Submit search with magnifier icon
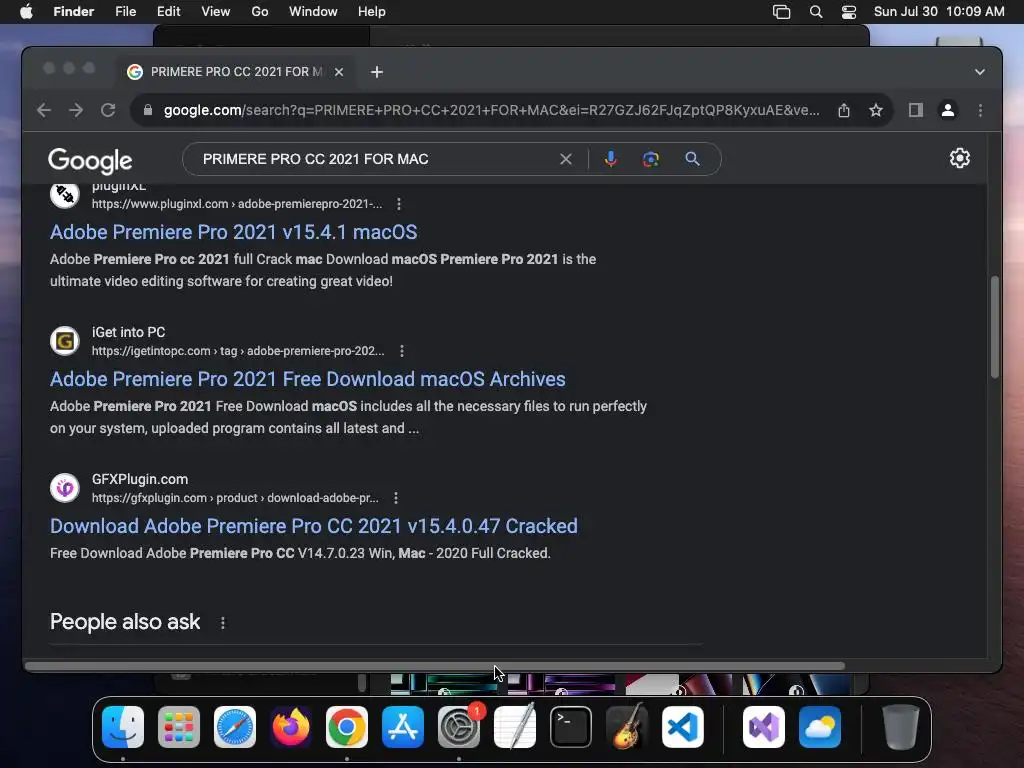This screenshot has height=768, width=1024. 692,159
